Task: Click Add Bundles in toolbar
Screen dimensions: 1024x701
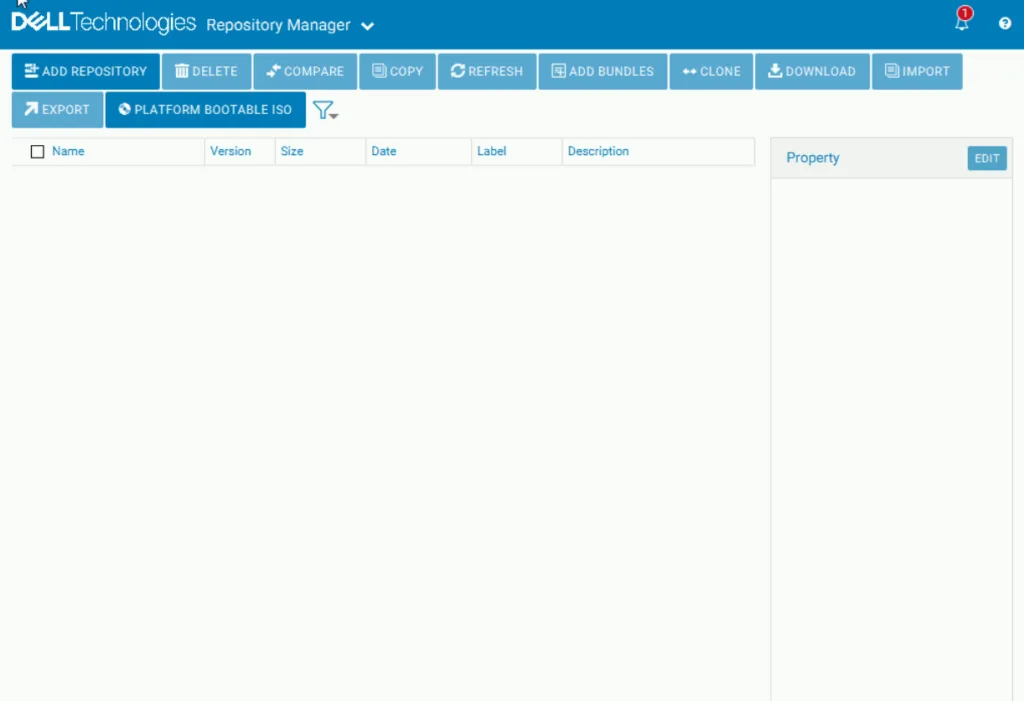Action: [x=602, y=72]
